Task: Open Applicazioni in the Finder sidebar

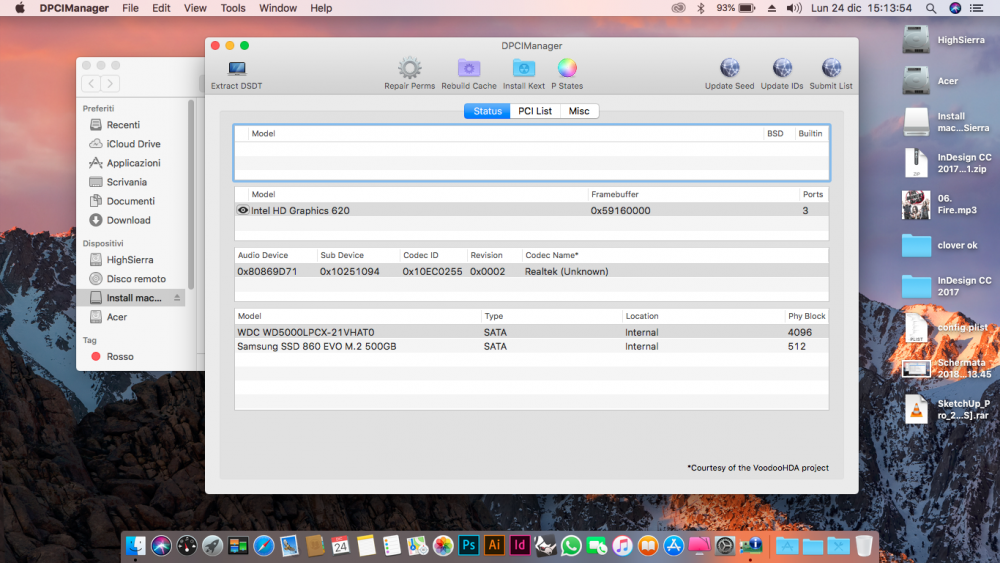Action: tap(134, 163)
